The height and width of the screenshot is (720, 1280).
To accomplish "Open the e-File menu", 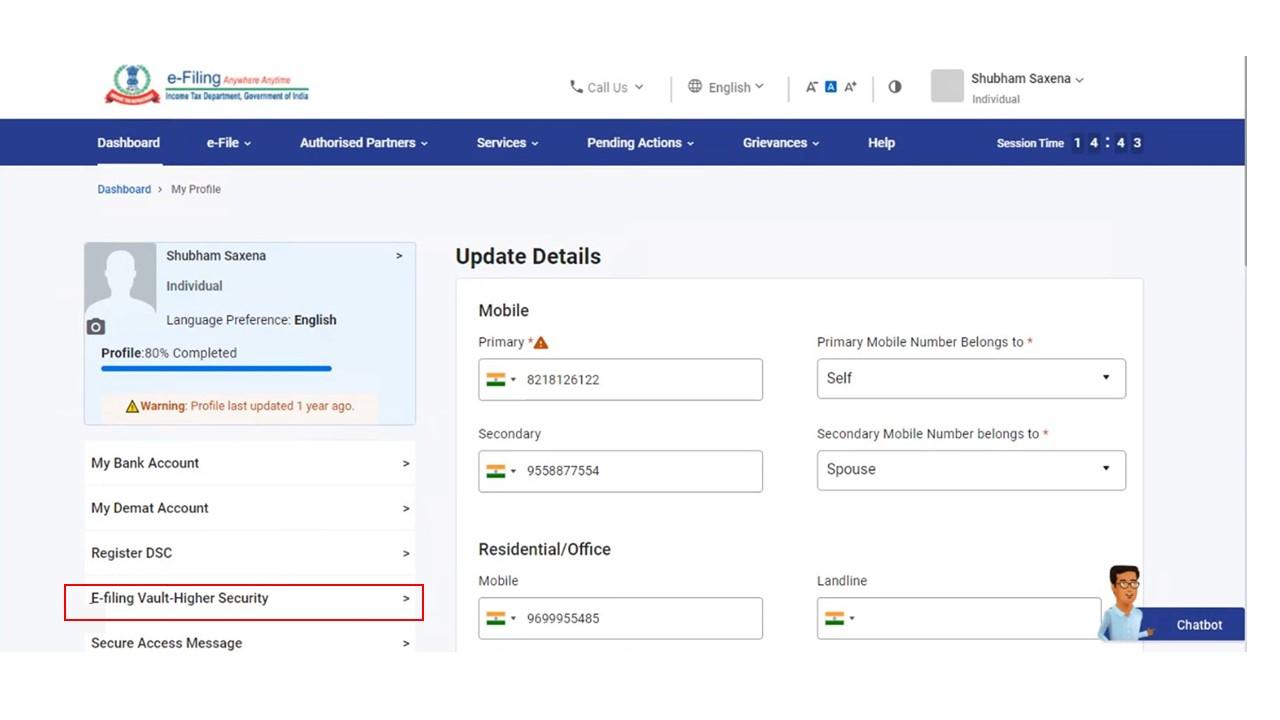I will pyautogui.click(x=228, y=143).
